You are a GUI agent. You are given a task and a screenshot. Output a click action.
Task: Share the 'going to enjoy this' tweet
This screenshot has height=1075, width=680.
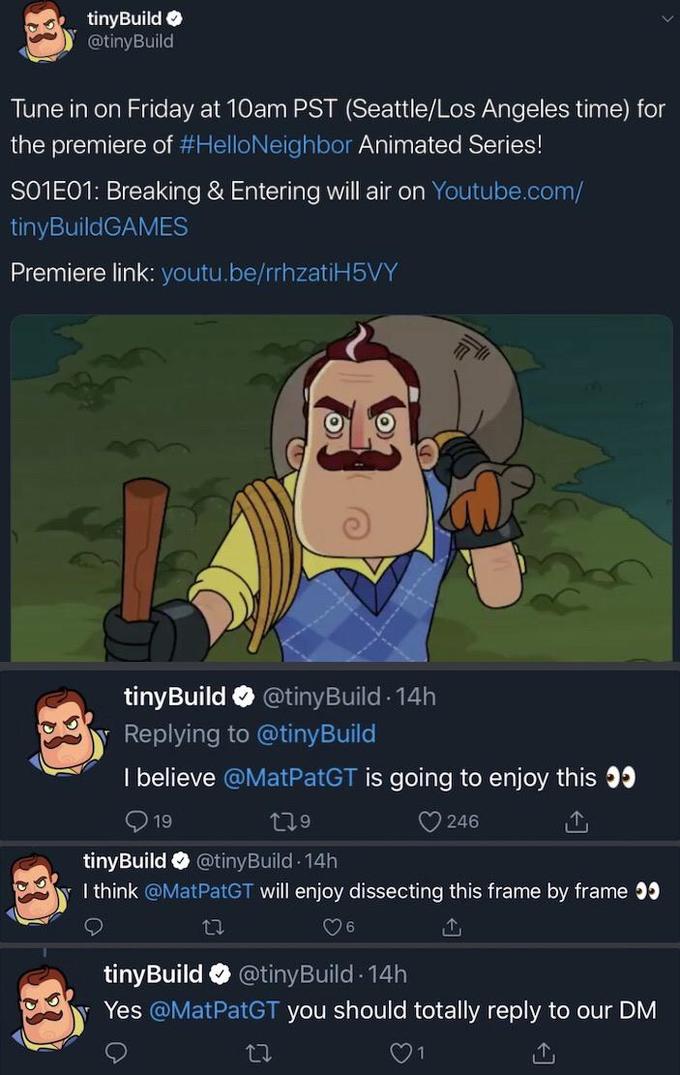[x=574, y=821]
